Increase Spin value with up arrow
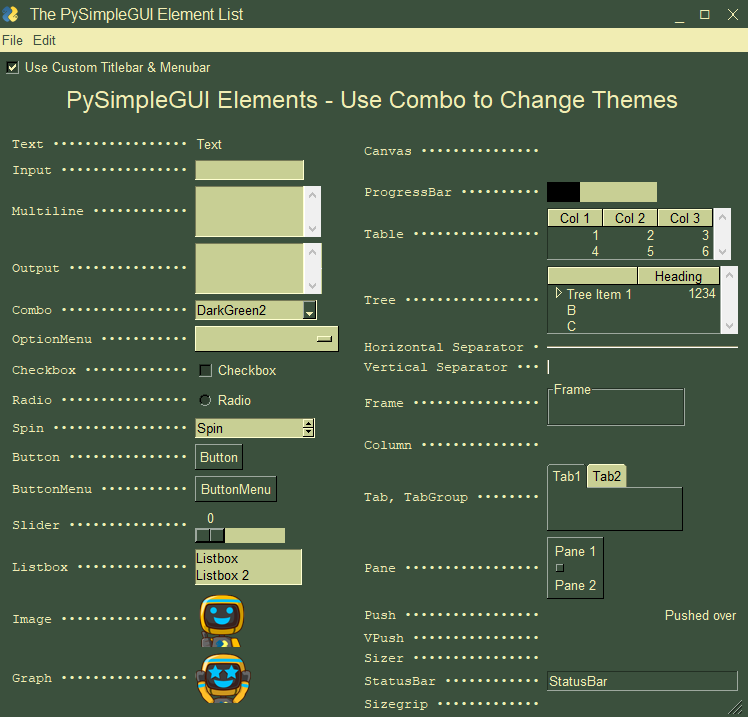 [x=309, y=424]
